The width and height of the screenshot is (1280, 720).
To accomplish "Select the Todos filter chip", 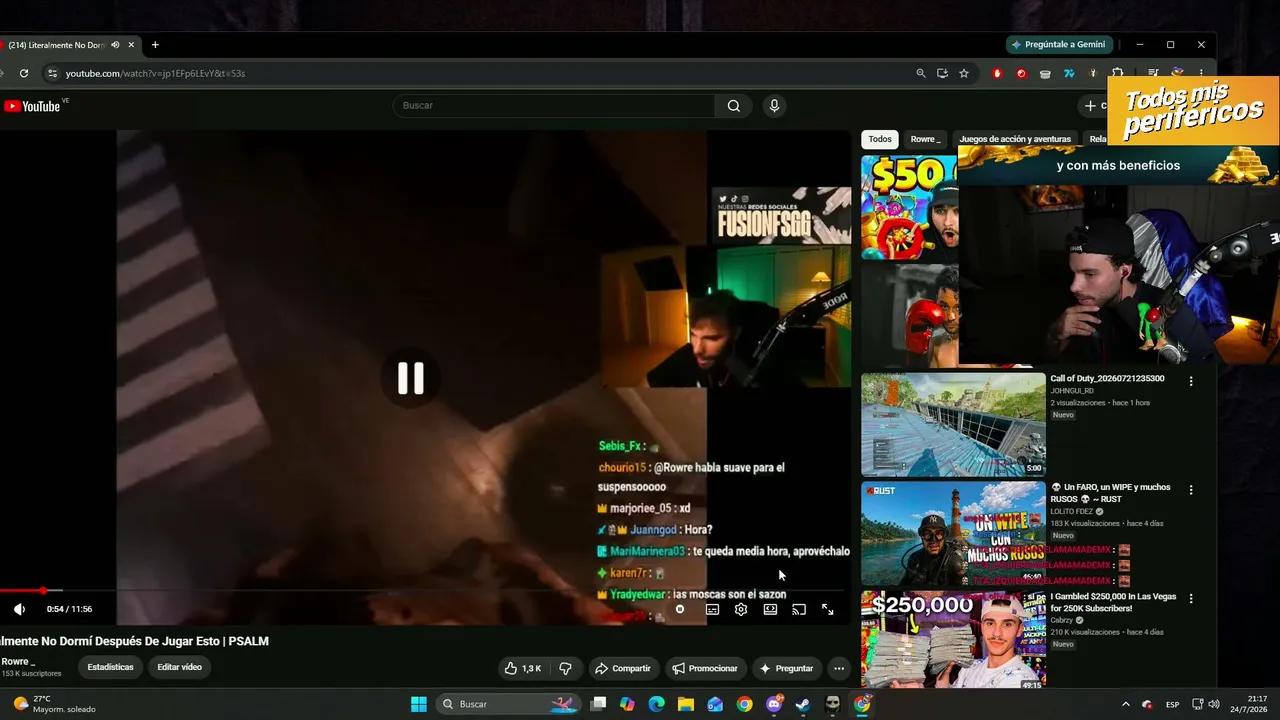I will tap(880, 139).
